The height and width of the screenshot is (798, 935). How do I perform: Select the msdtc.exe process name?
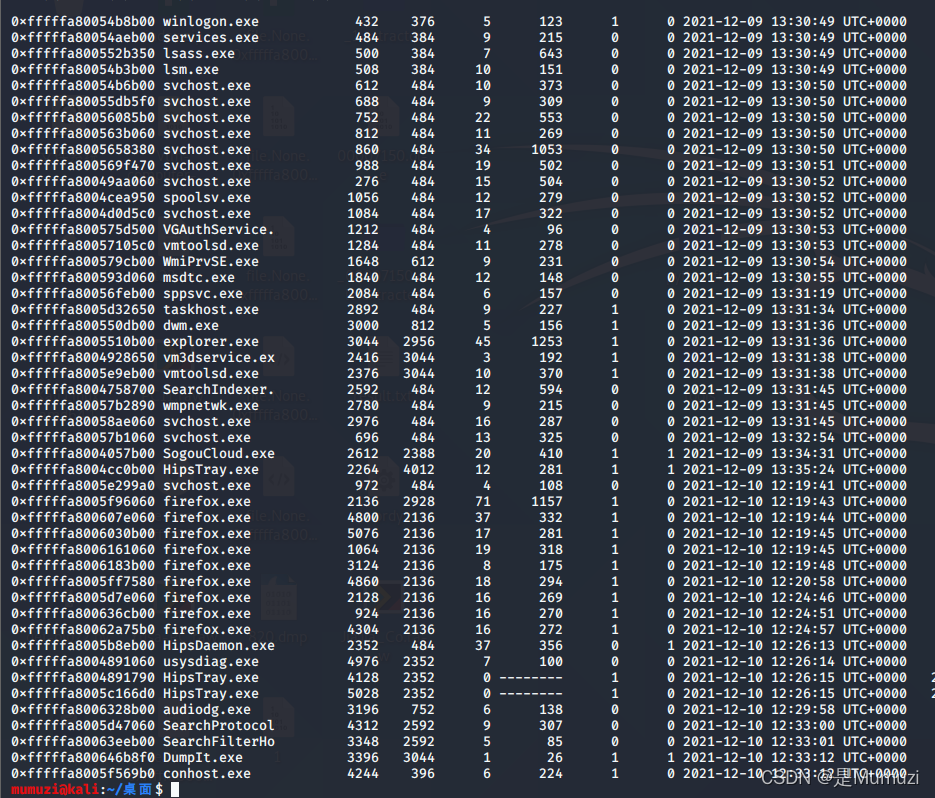point(199,277)
